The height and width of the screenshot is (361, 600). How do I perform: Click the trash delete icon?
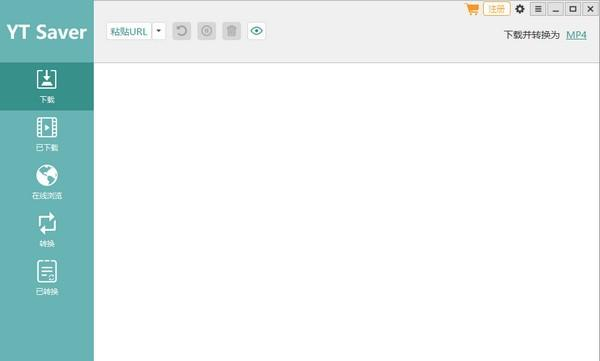[x=232, y=31]
